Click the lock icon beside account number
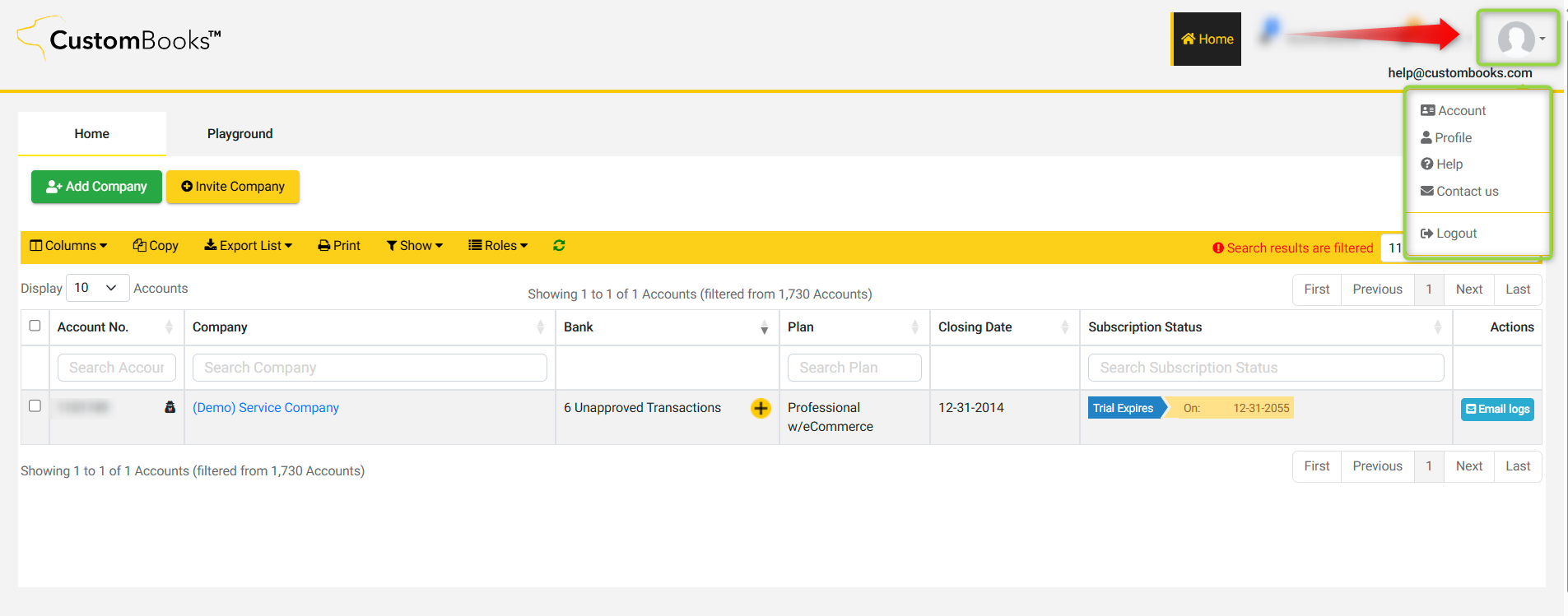1568x616 pixels. (x=170, y=407)
